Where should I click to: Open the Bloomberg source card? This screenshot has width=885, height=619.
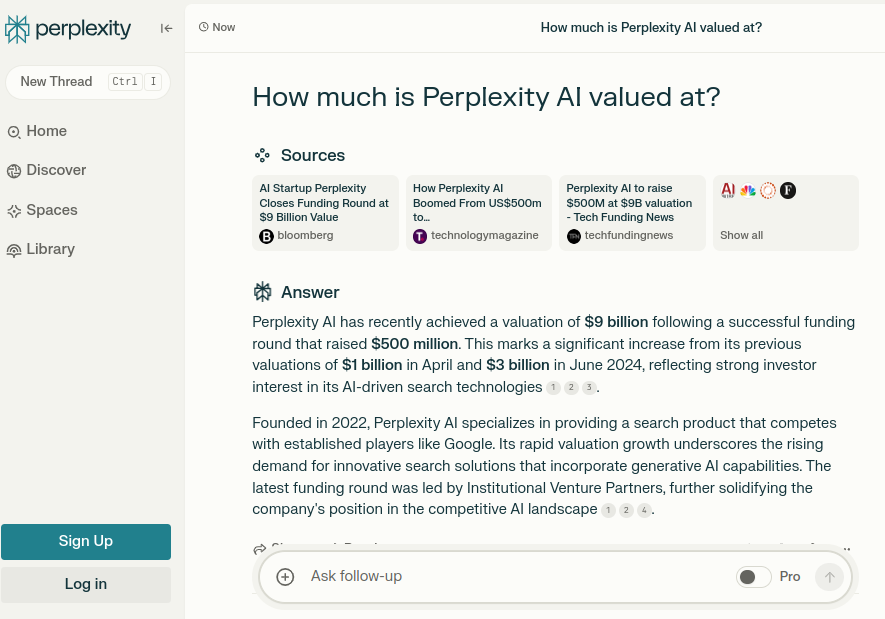(325, 212)
